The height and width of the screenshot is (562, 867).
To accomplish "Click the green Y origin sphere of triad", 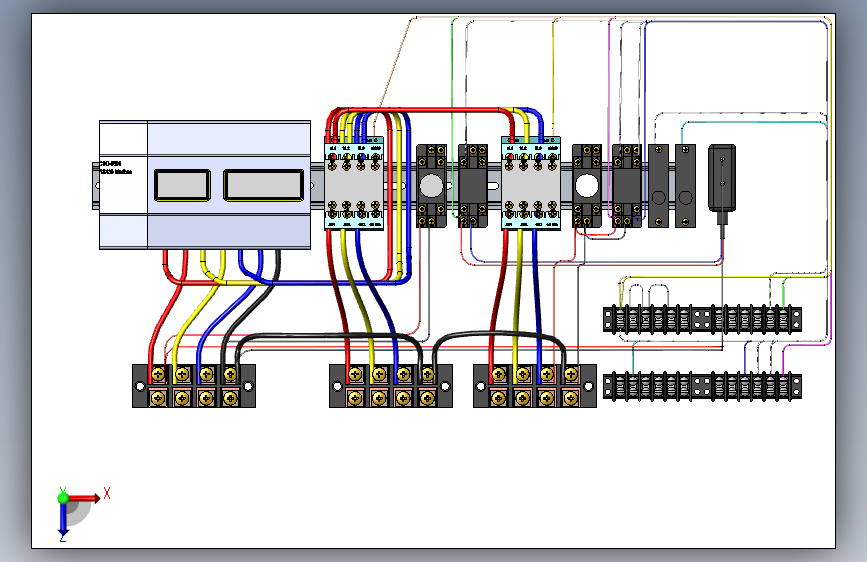I will [64, 498].
